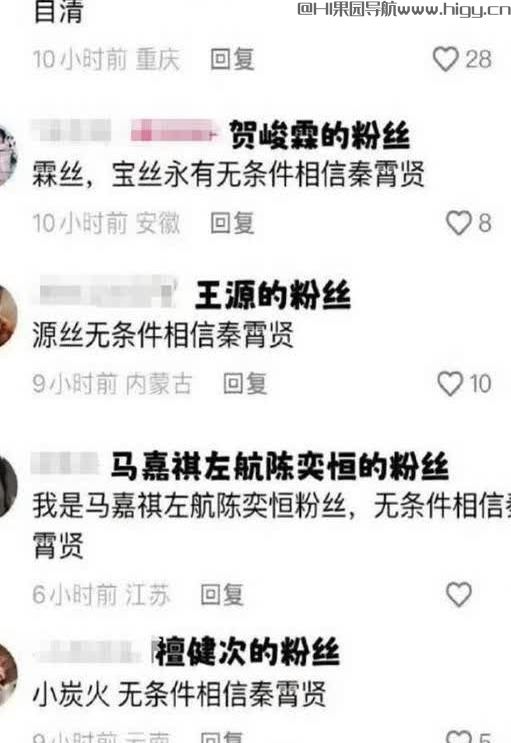
Task: Open avatar of 马嘉祺左航陈奕恒 fan commenter
Action: pyautogui.click(x=7, y=486)
